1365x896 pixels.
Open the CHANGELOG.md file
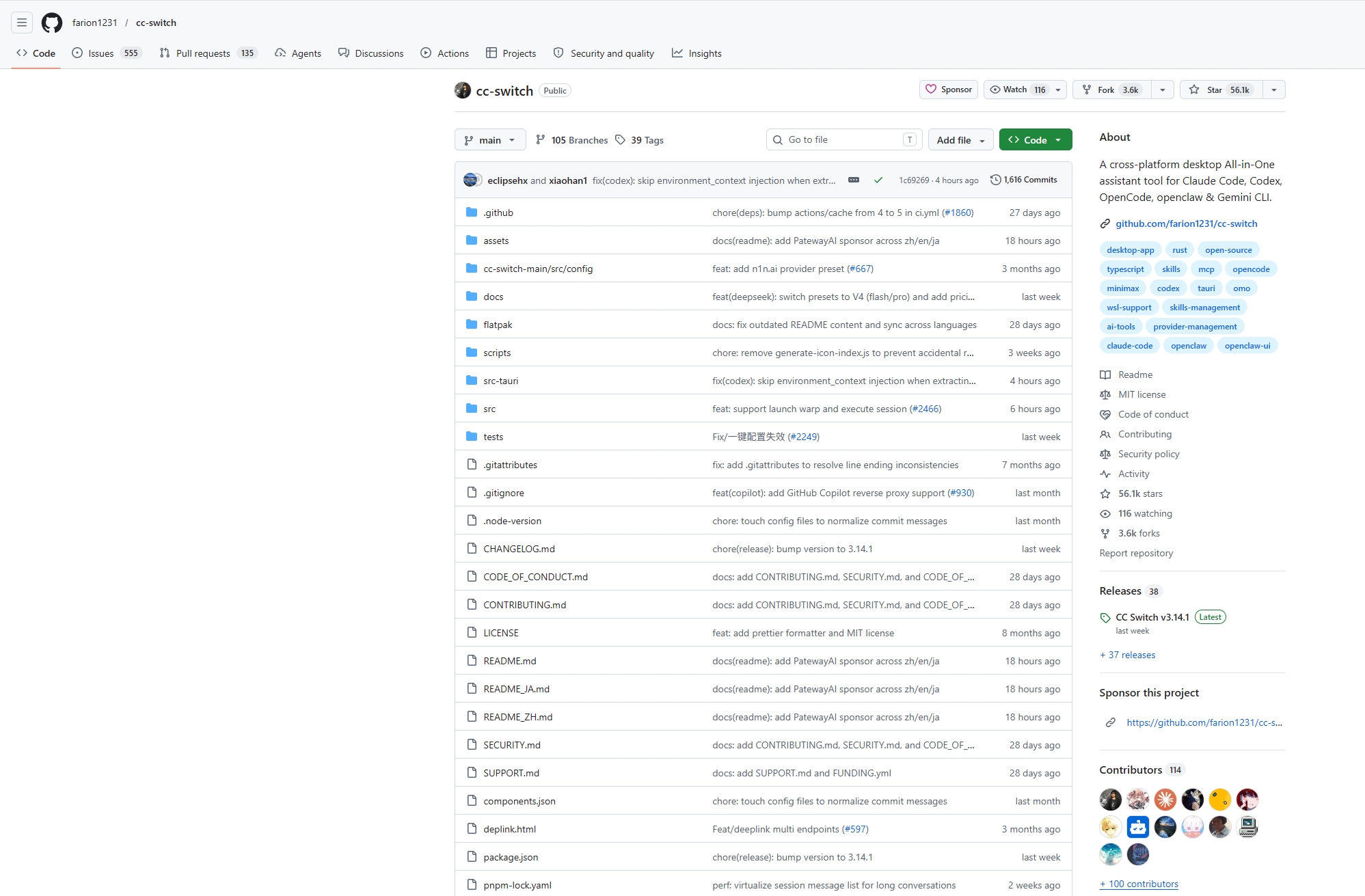pyautogui.click(x=519, y=549)
